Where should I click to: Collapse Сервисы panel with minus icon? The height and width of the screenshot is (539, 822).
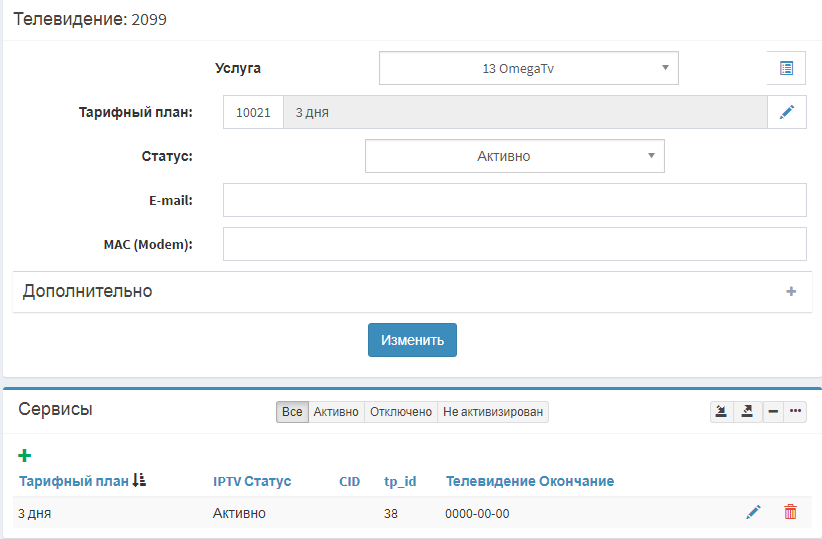click(x=773, y=412)
